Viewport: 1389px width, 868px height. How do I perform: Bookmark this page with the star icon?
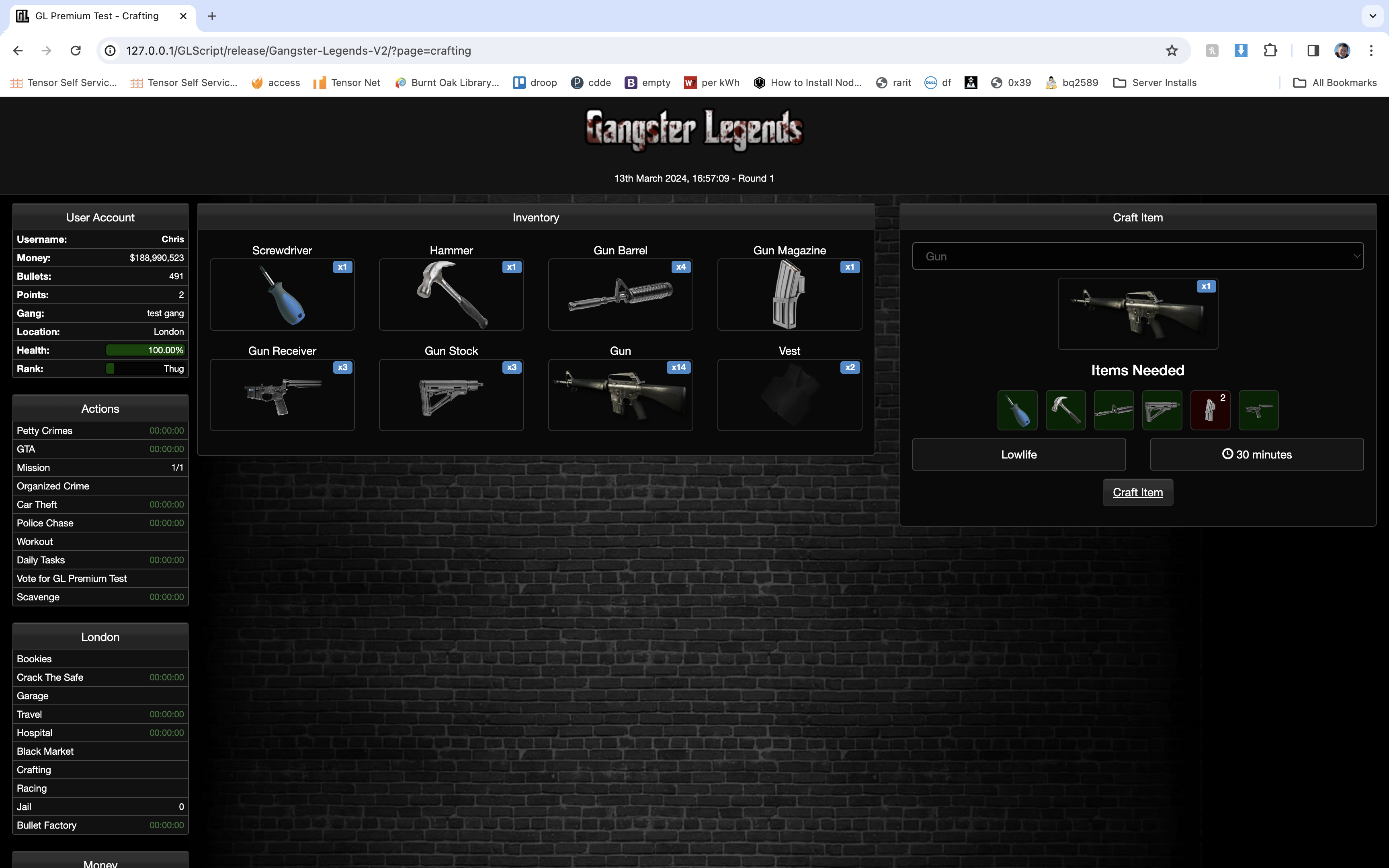click(1172, 51)
